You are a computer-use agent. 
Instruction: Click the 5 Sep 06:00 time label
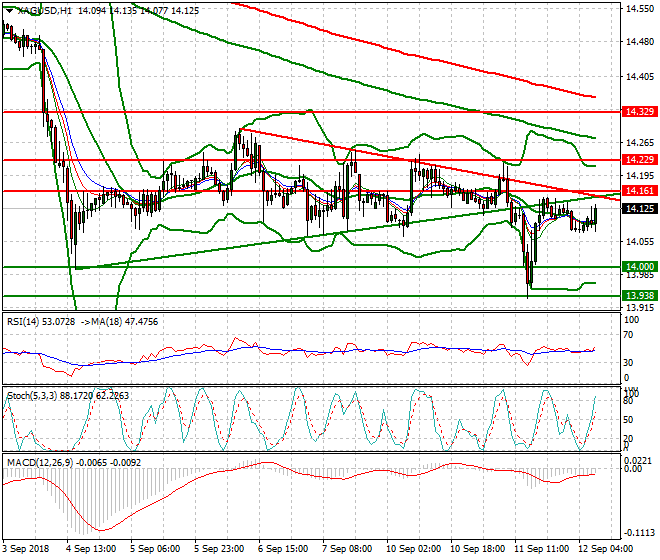click(x=155, y=549)
